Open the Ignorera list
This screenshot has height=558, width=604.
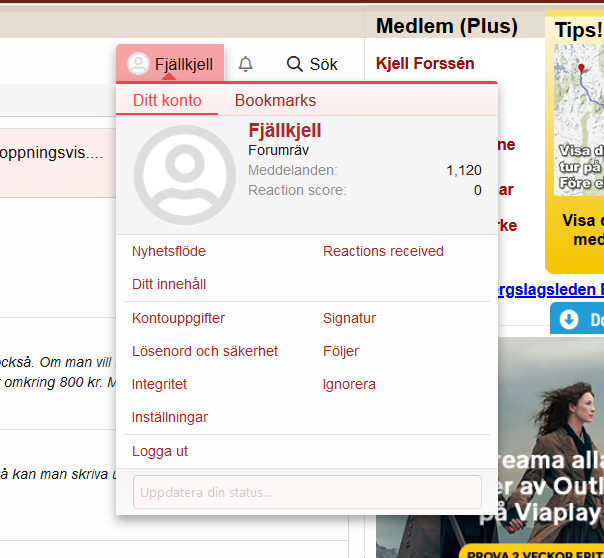coord(349,384)
